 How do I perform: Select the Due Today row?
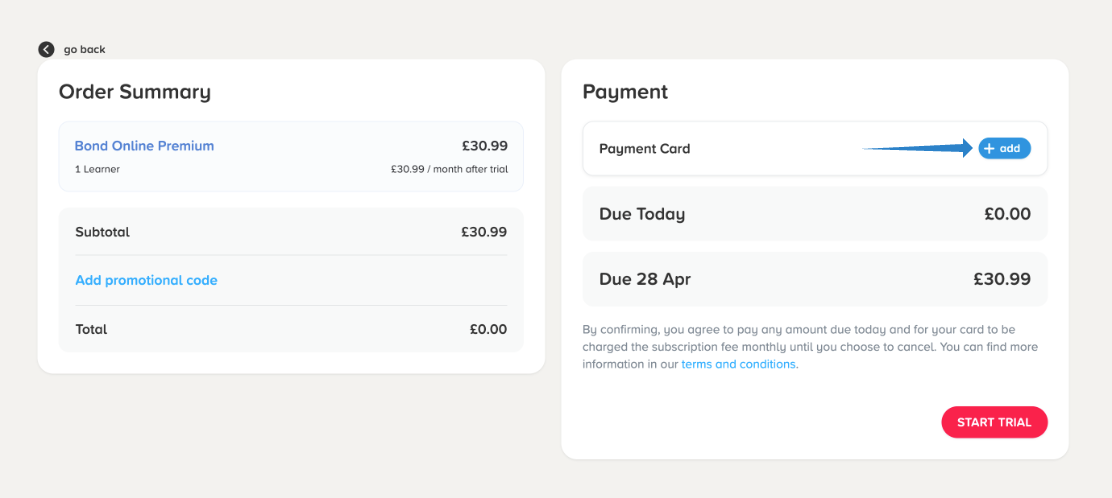[x=814, y=214]
